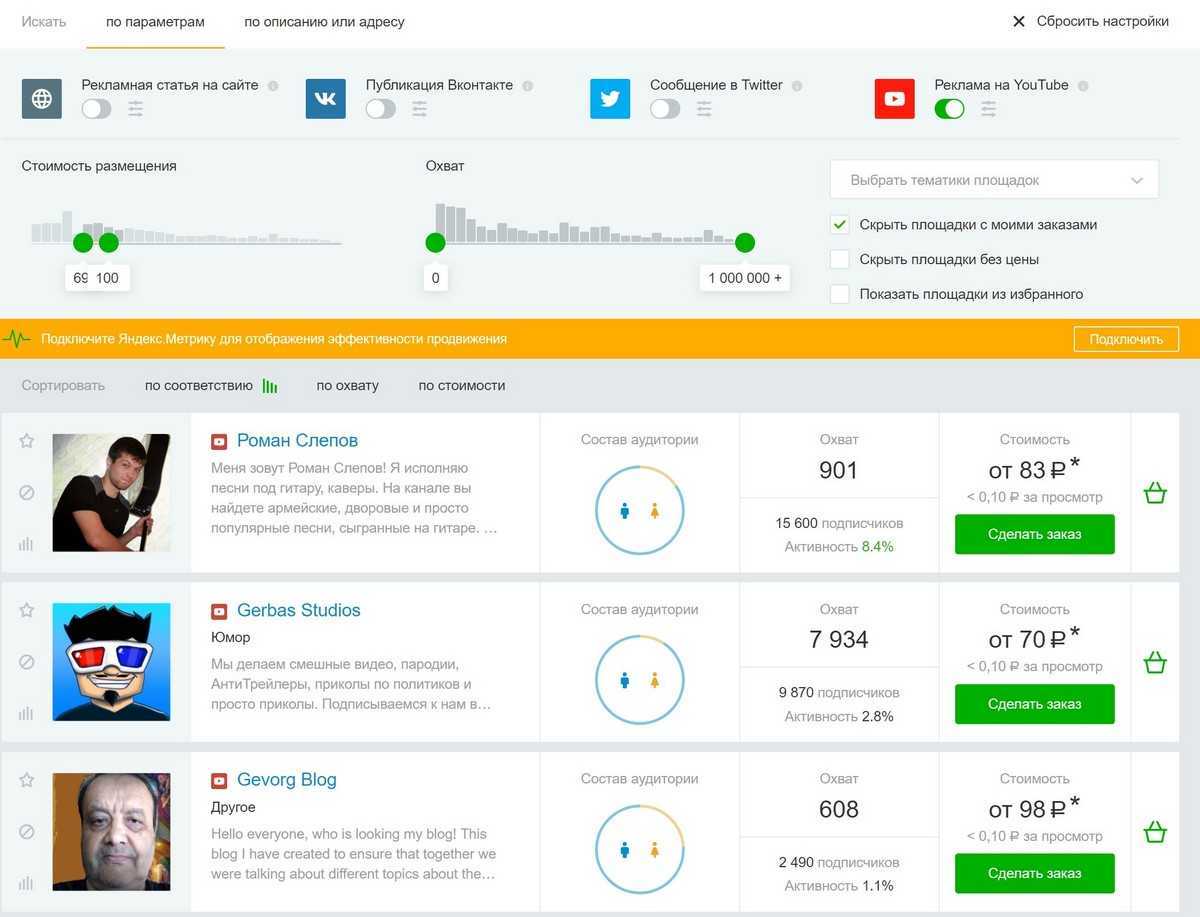
Task: Sort results по охвату
Action: 347,386
